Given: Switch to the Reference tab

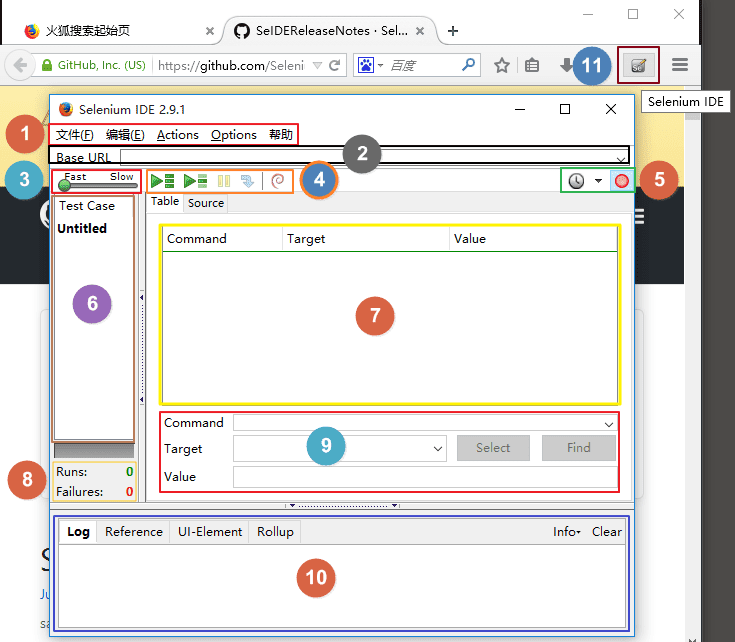Looking at the screenshot, I should tap(134, 532).
